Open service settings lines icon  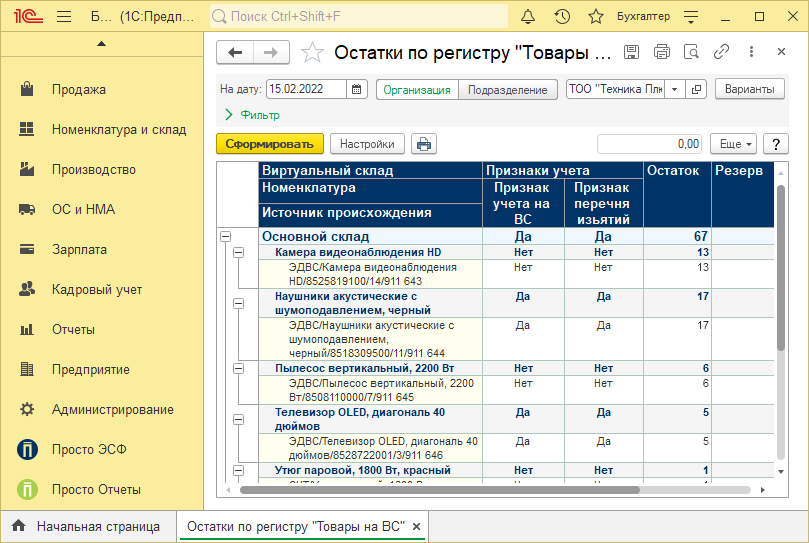tap(691, 17)
